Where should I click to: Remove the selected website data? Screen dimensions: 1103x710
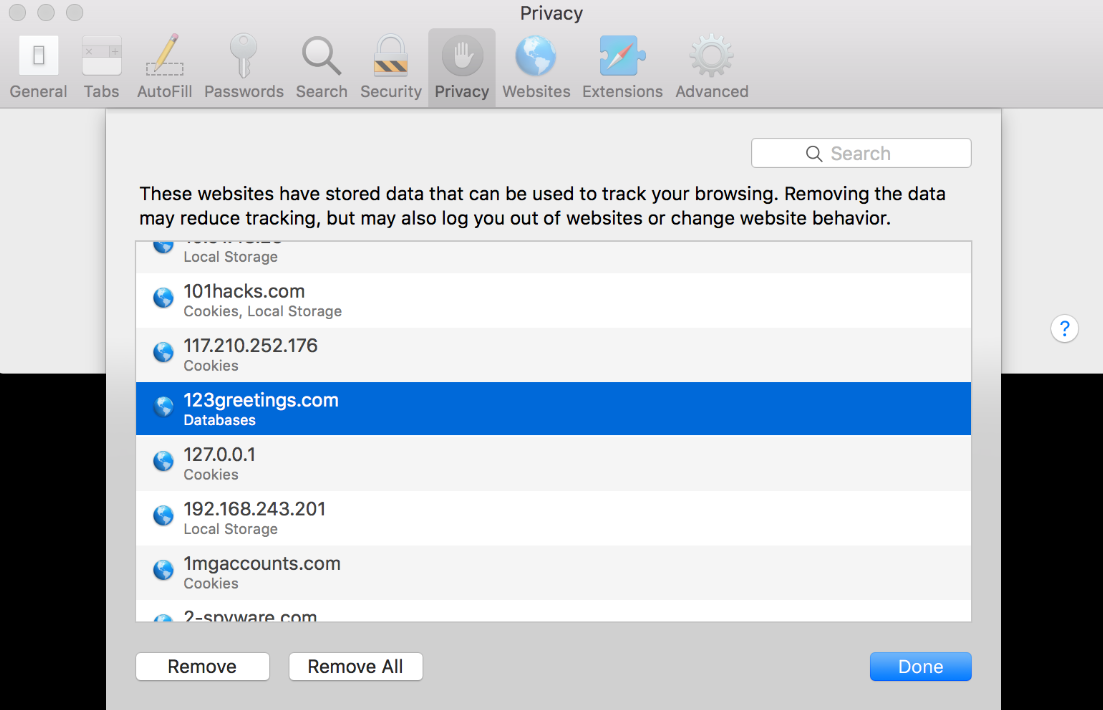(203, 666)
